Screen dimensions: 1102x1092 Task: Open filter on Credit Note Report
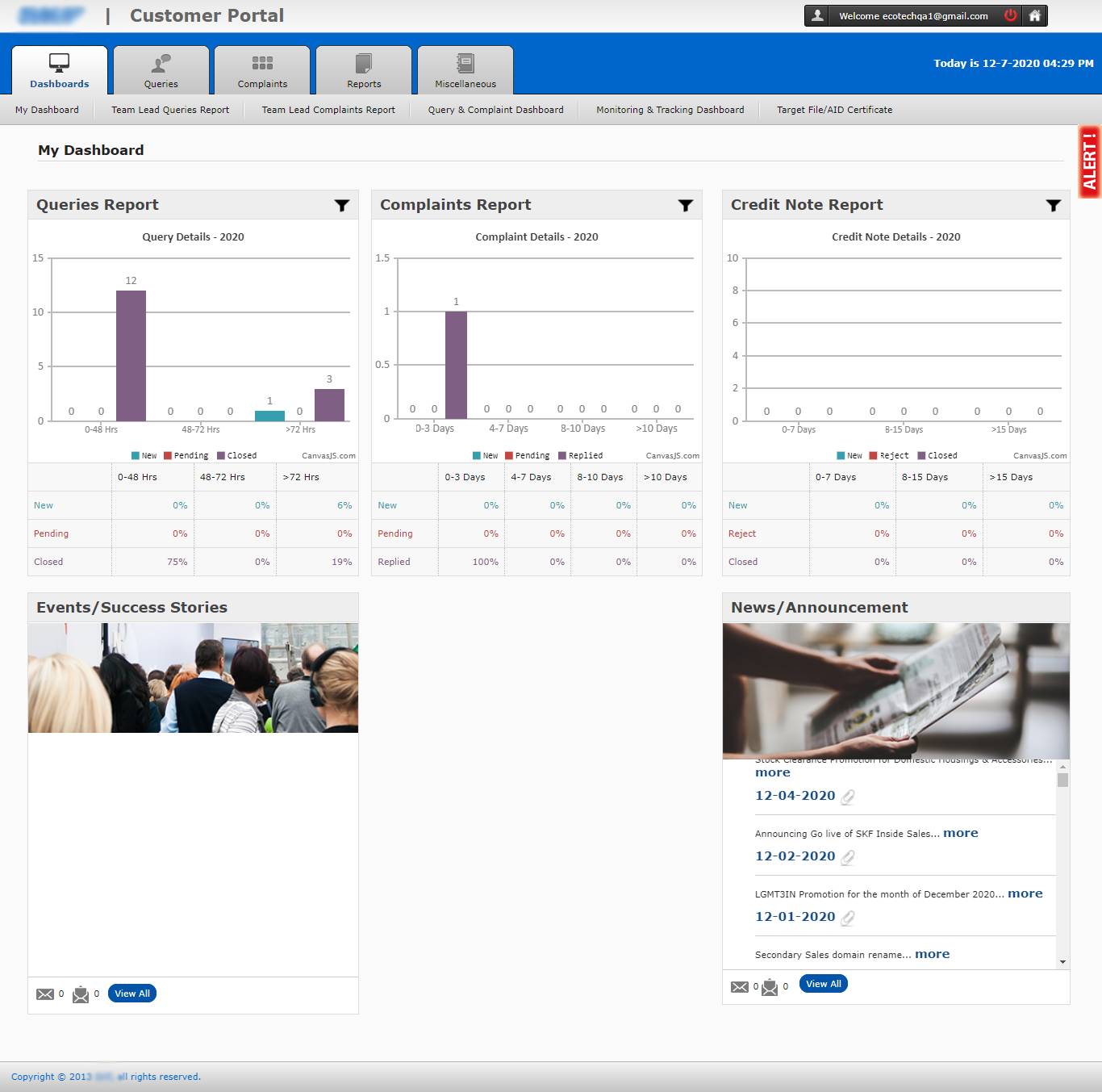(1053, 206)
